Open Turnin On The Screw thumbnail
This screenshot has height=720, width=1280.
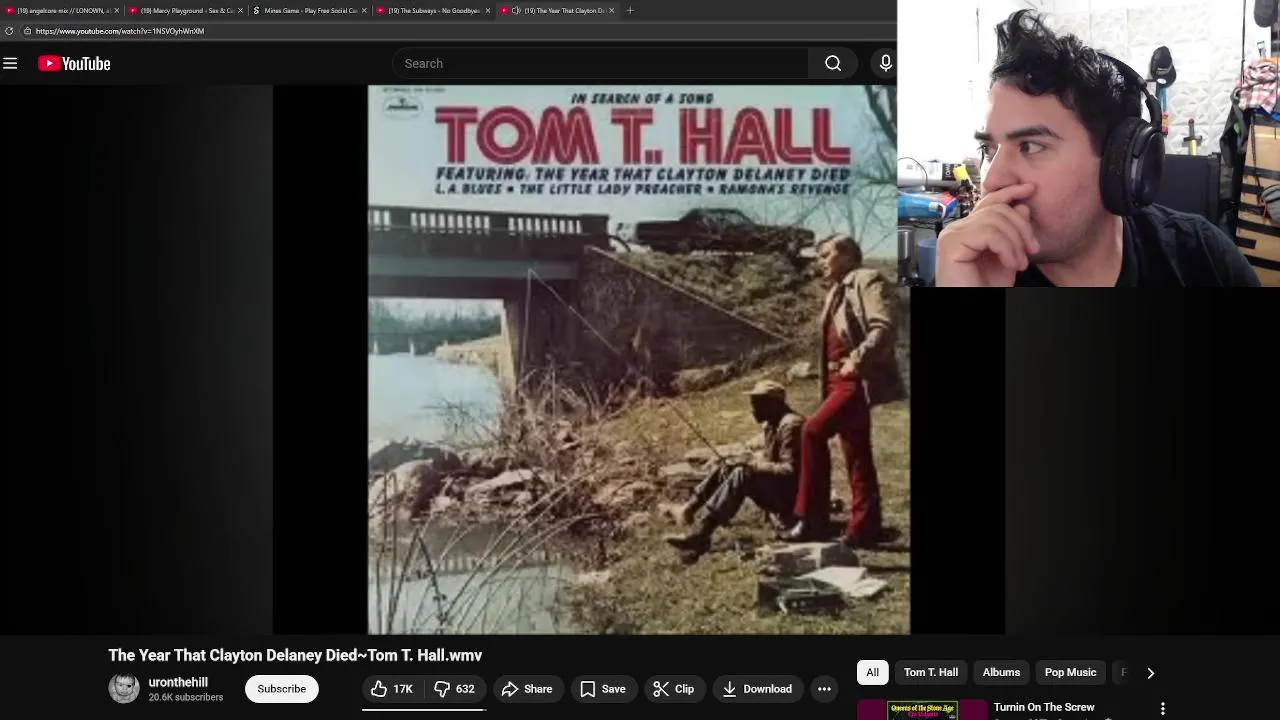point(922,710)
